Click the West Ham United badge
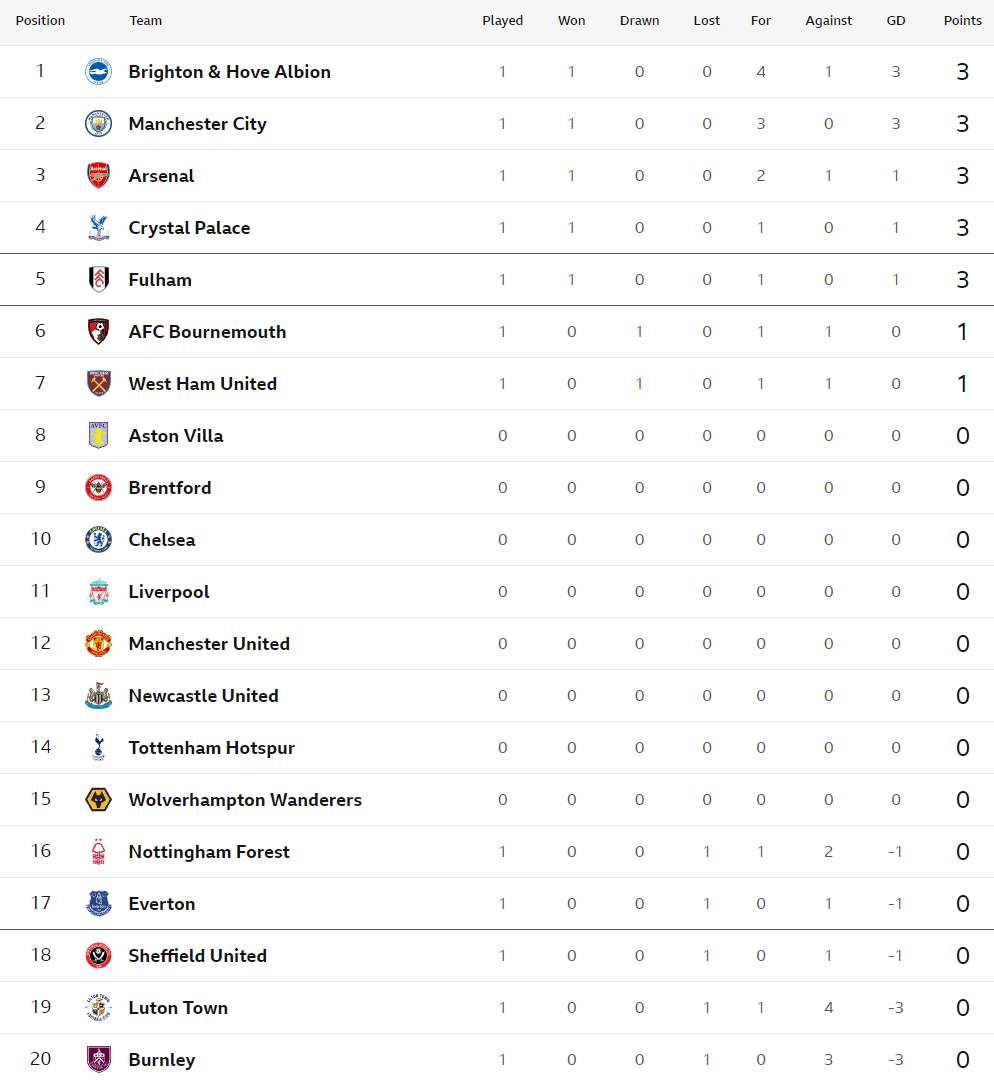This screenshot has width=994, height=1083. (x=99, y=383)
